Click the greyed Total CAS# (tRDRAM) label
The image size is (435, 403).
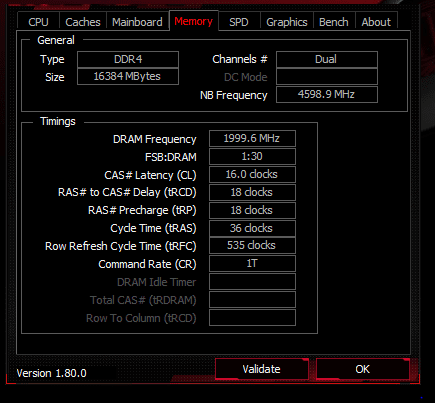click(x=143, y=300)
